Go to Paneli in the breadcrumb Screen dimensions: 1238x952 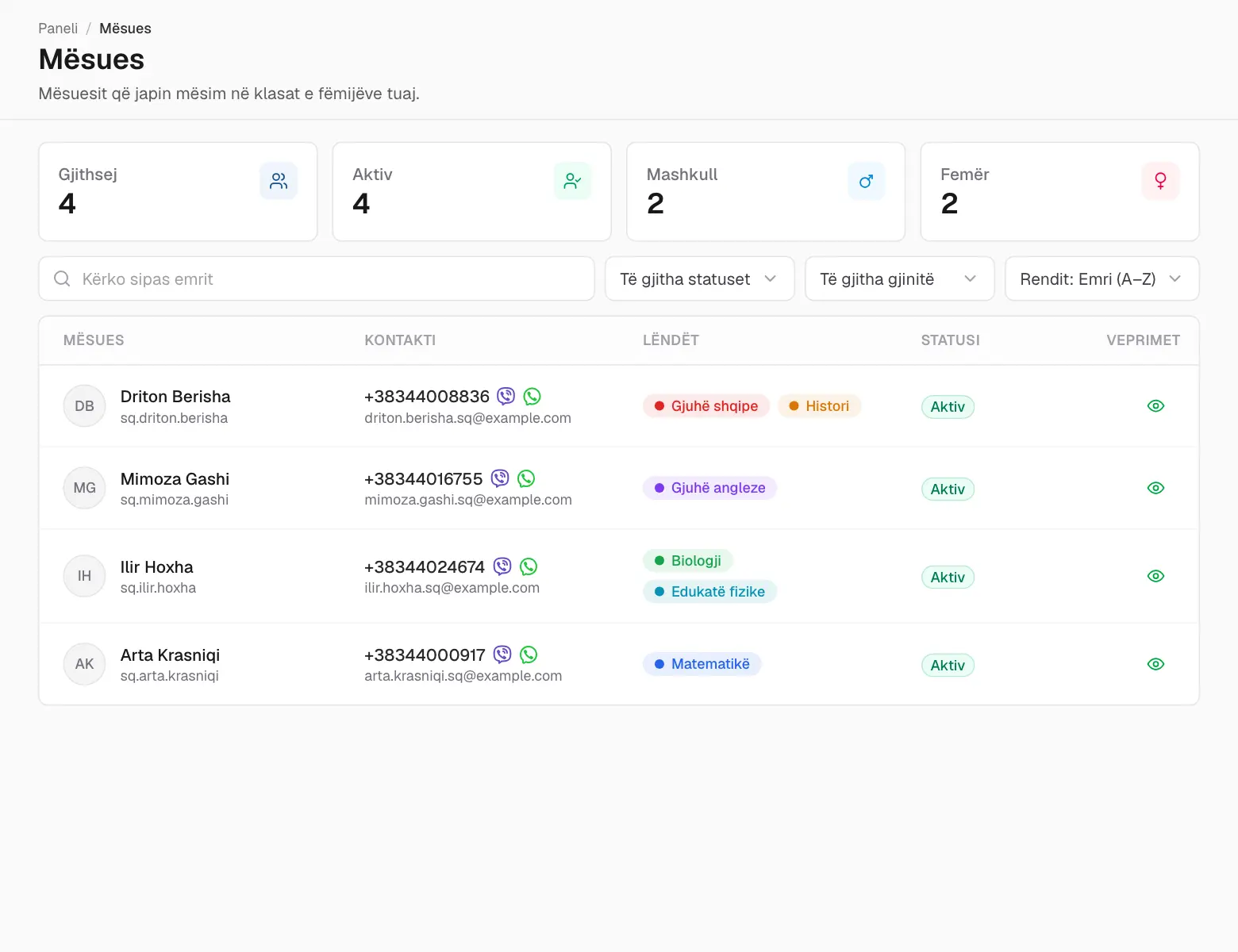coord(58,29)
